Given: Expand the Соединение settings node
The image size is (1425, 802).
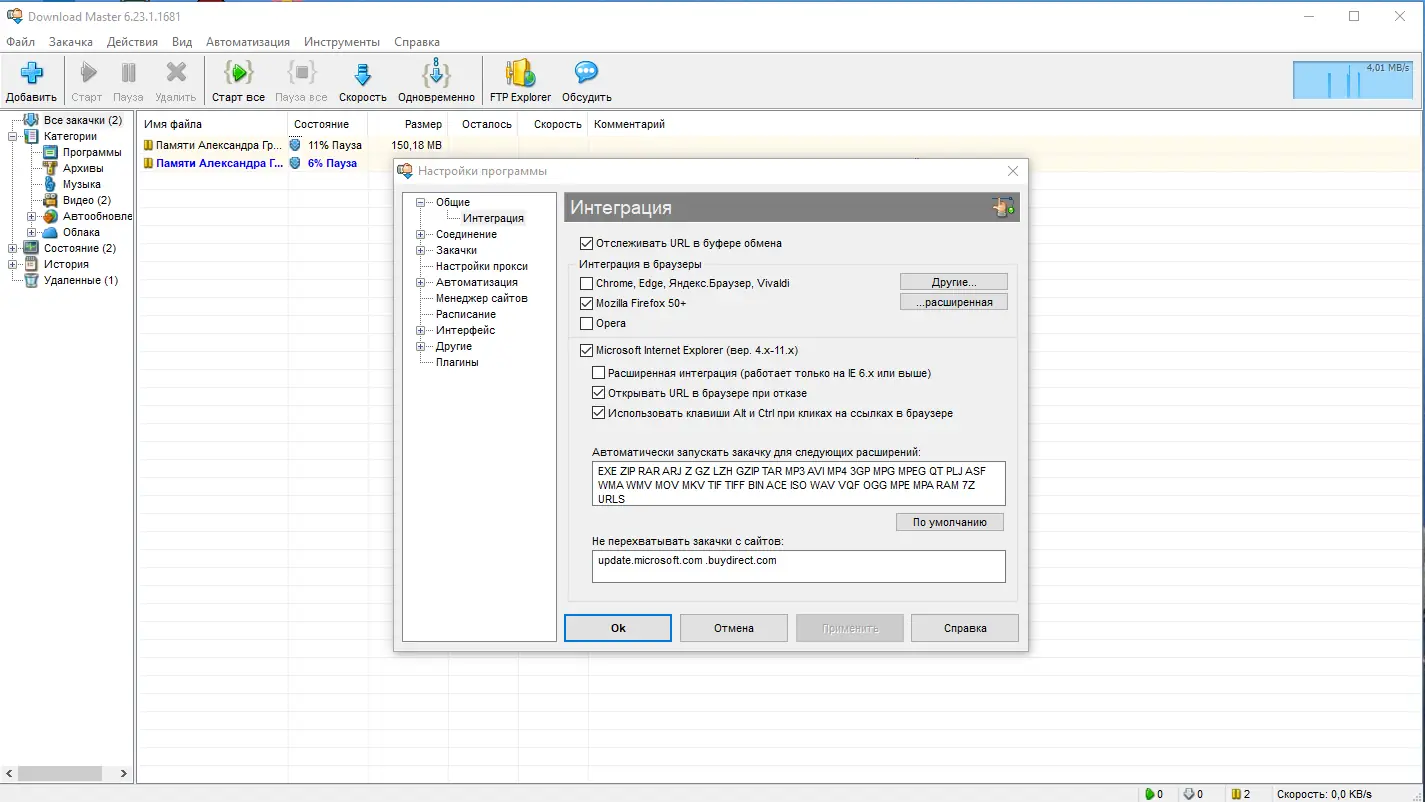Looking at the screenshot, I should (421, 234).
